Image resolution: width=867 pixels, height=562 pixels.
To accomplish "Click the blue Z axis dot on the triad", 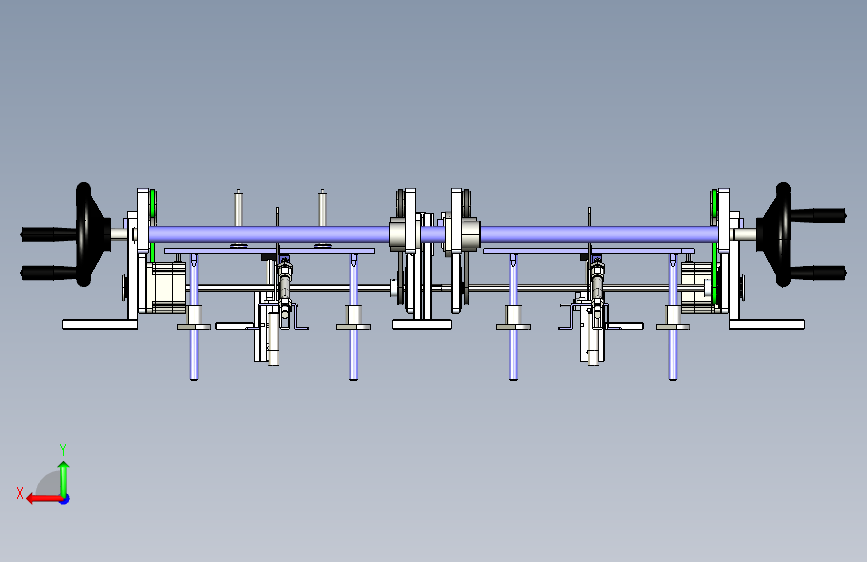I will point(65,499).
